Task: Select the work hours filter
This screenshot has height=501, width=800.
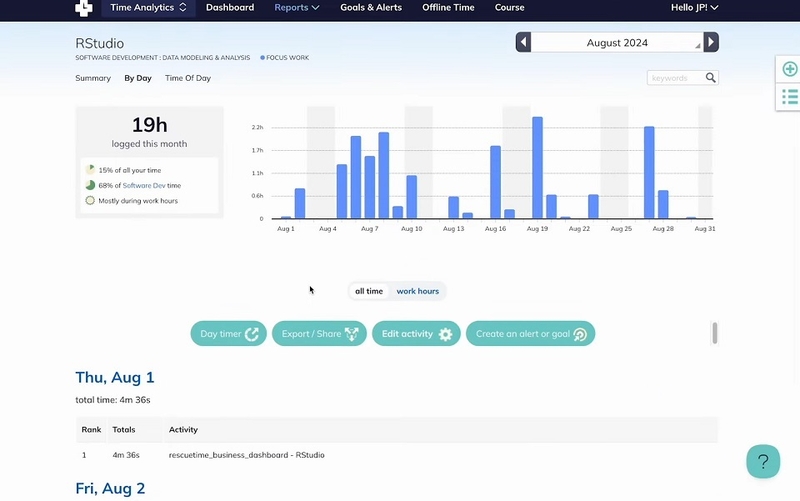Action: point(417,291)
